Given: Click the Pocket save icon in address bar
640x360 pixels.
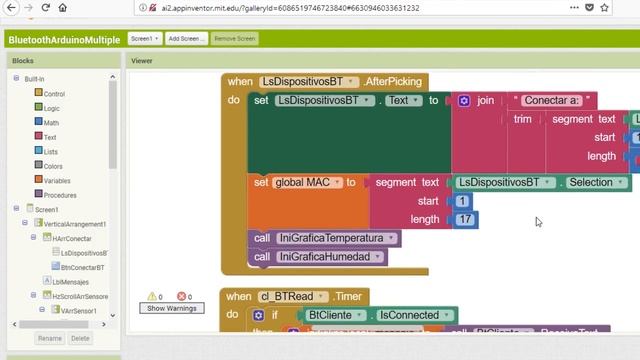Looking at the screenshot, I should click(589, 7).
